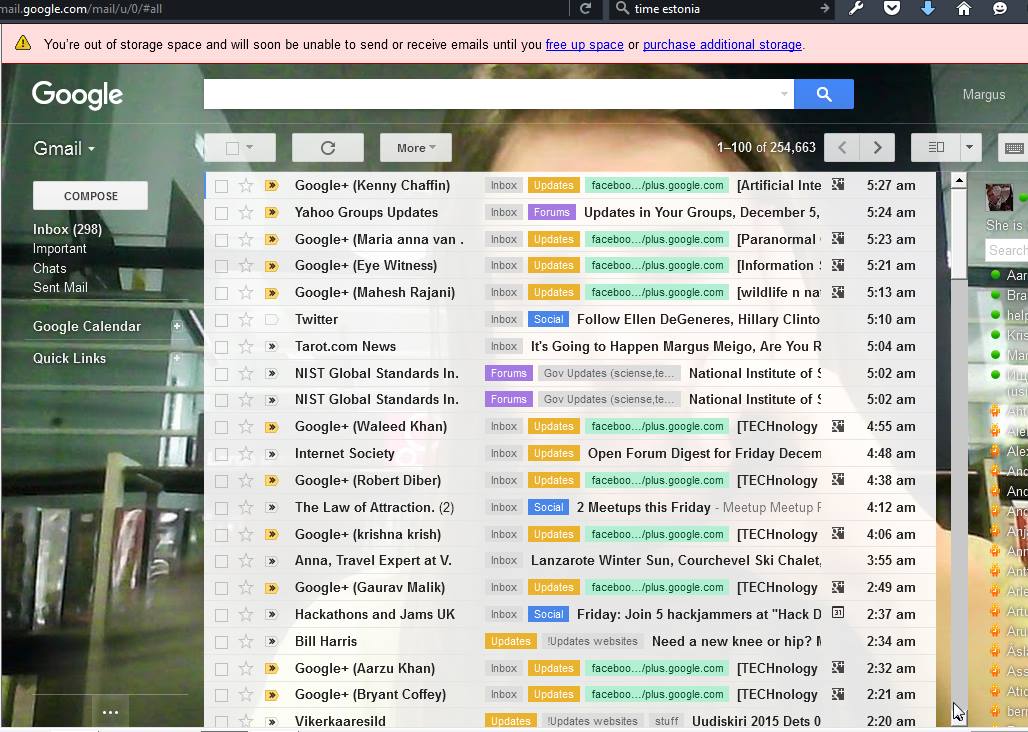
Task: Reload the page in browser toolbar
Action: pyautogui.click(x=585, y=9)
